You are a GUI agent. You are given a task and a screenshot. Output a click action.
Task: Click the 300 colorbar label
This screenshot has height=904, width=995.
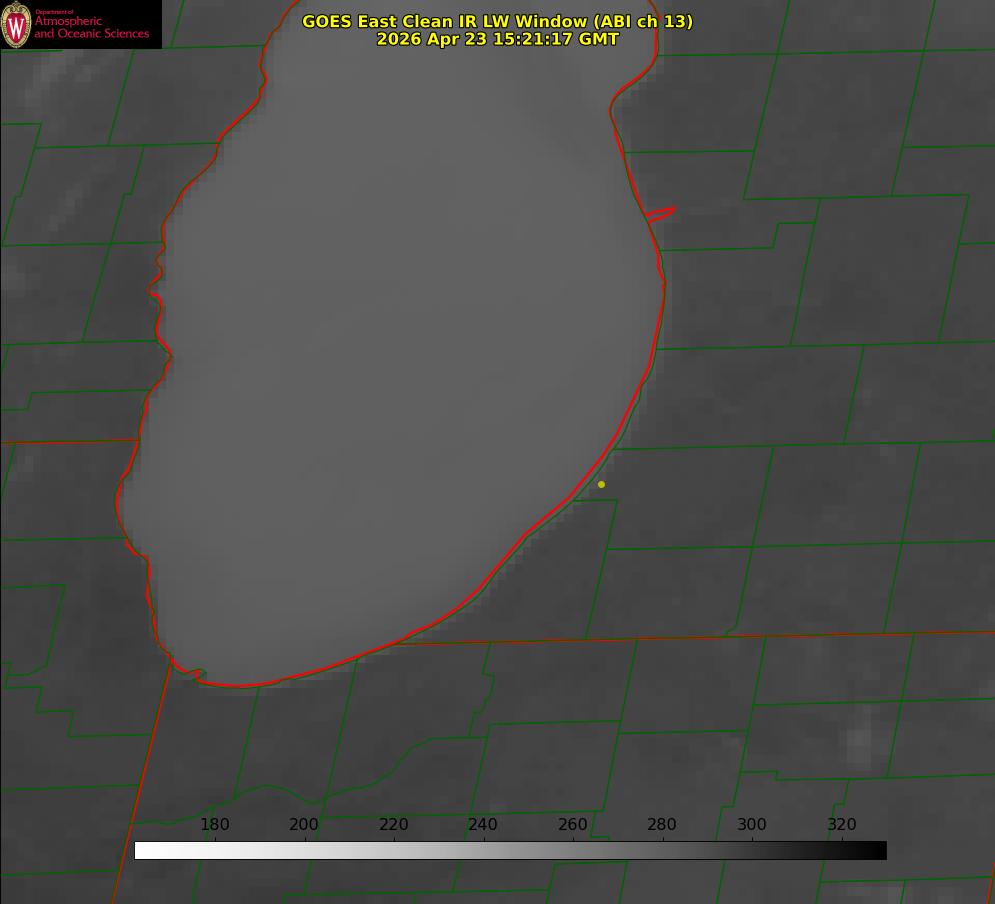point(752,824)
